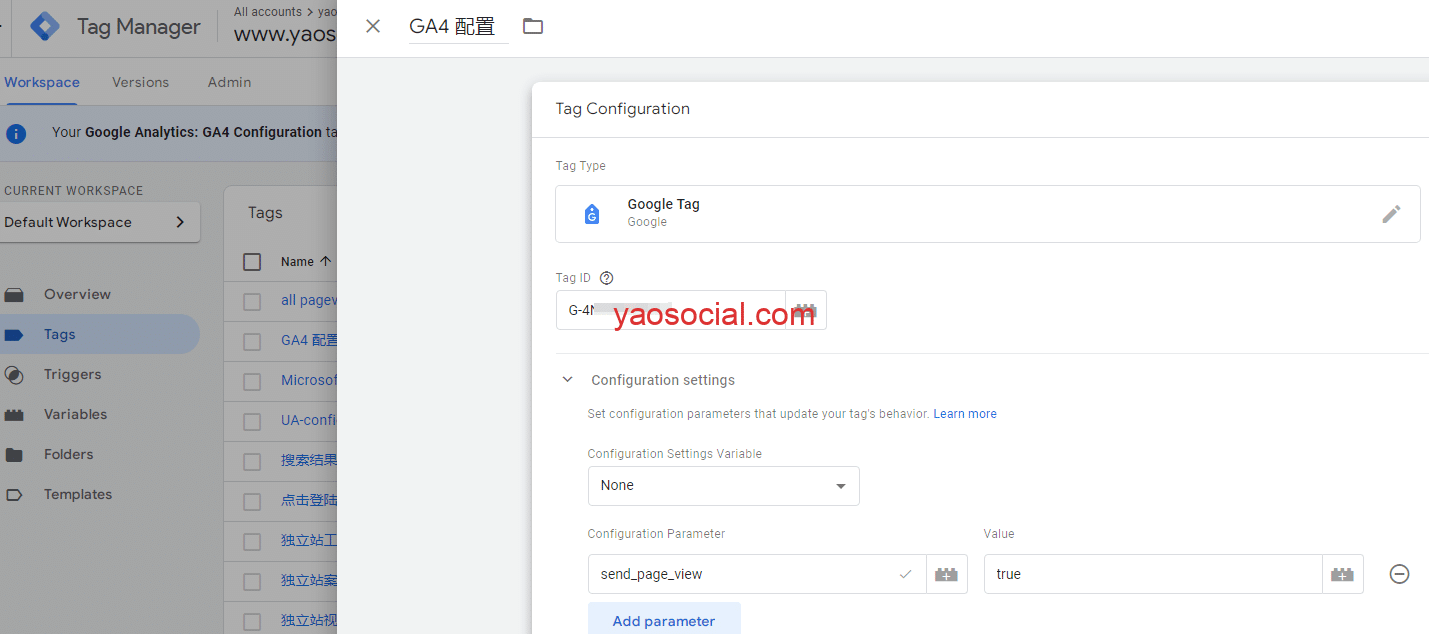Screen dimensions: 1429x634
Task: Toggle the select-all tags checkbox
Action: [x=252, y=262]
